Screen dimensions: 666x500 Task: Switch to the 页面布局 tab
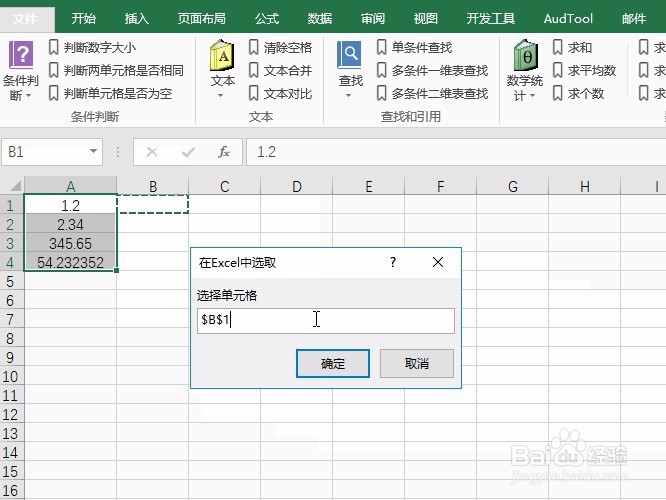click(201, 18)
